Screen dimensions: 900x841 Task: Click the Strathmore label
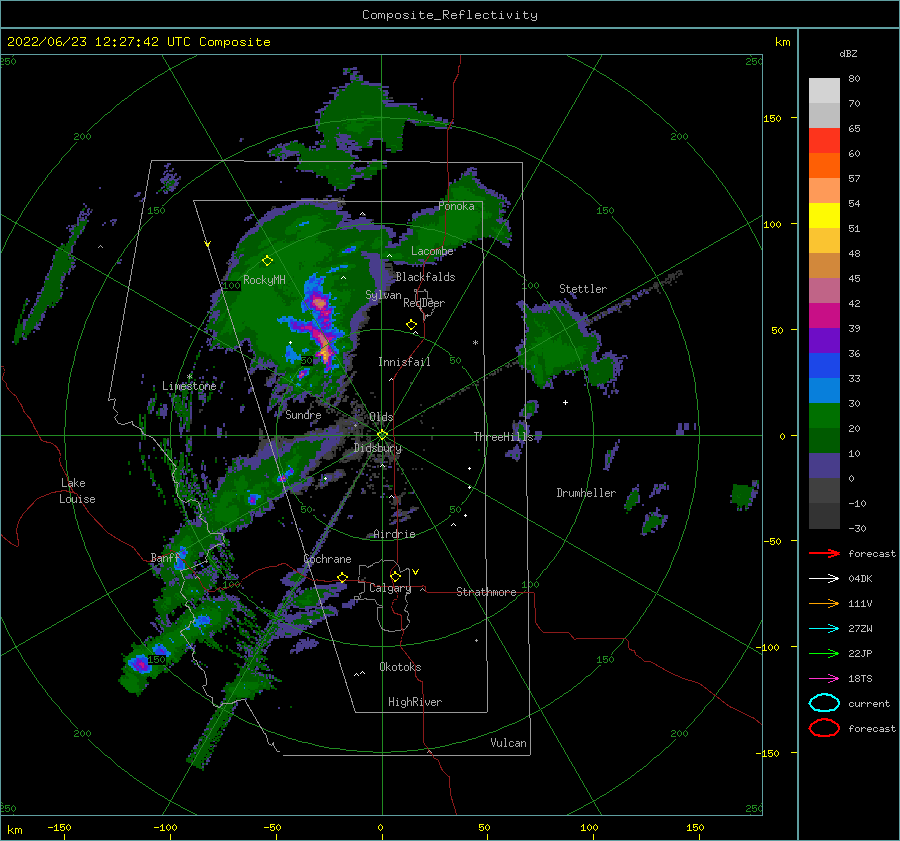coord(486,592)
